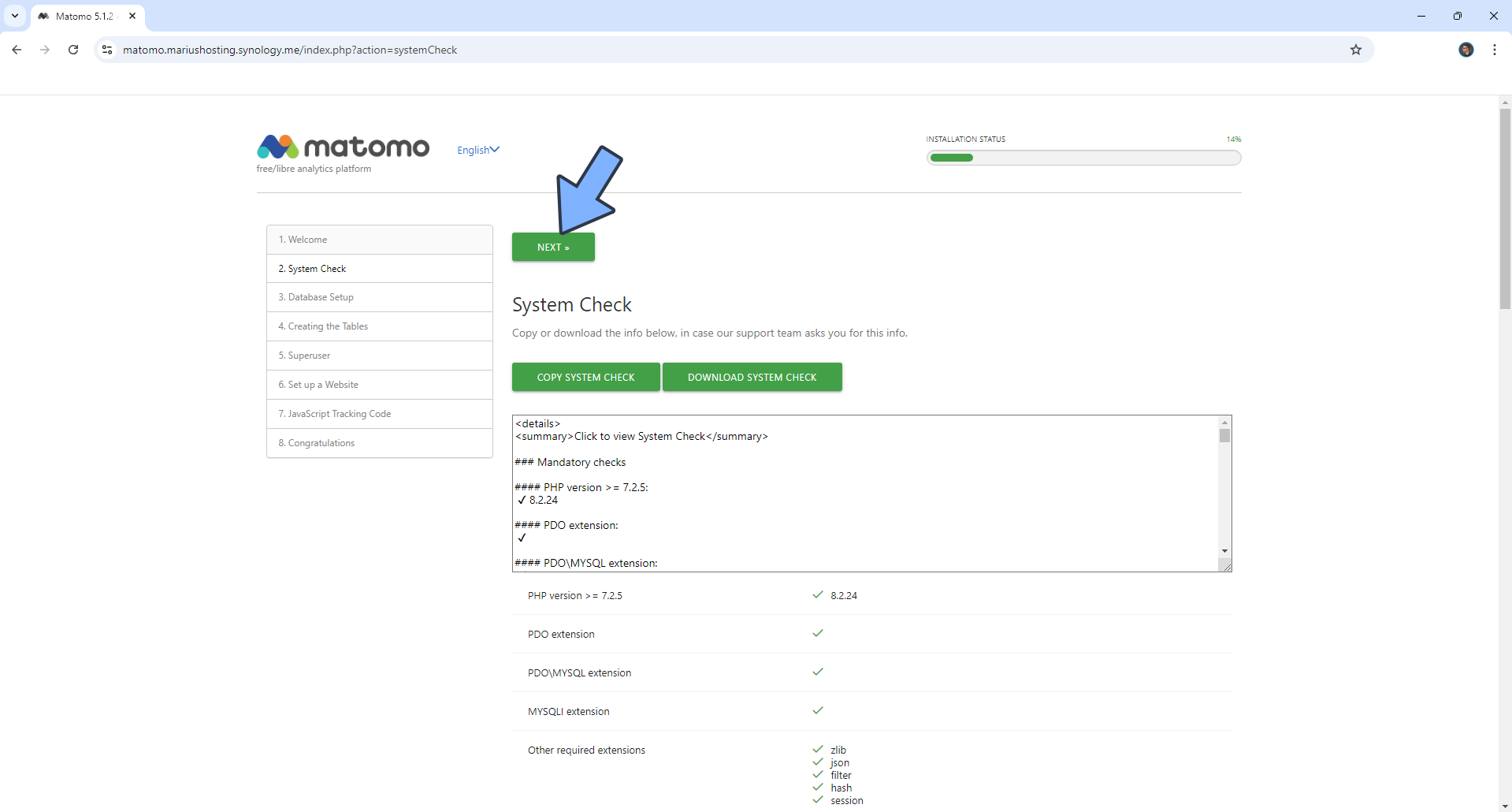The width and height of the screenshot is (1512, 812).
Task: Select step 3. Database Setup
Action: tap(380, 297)
